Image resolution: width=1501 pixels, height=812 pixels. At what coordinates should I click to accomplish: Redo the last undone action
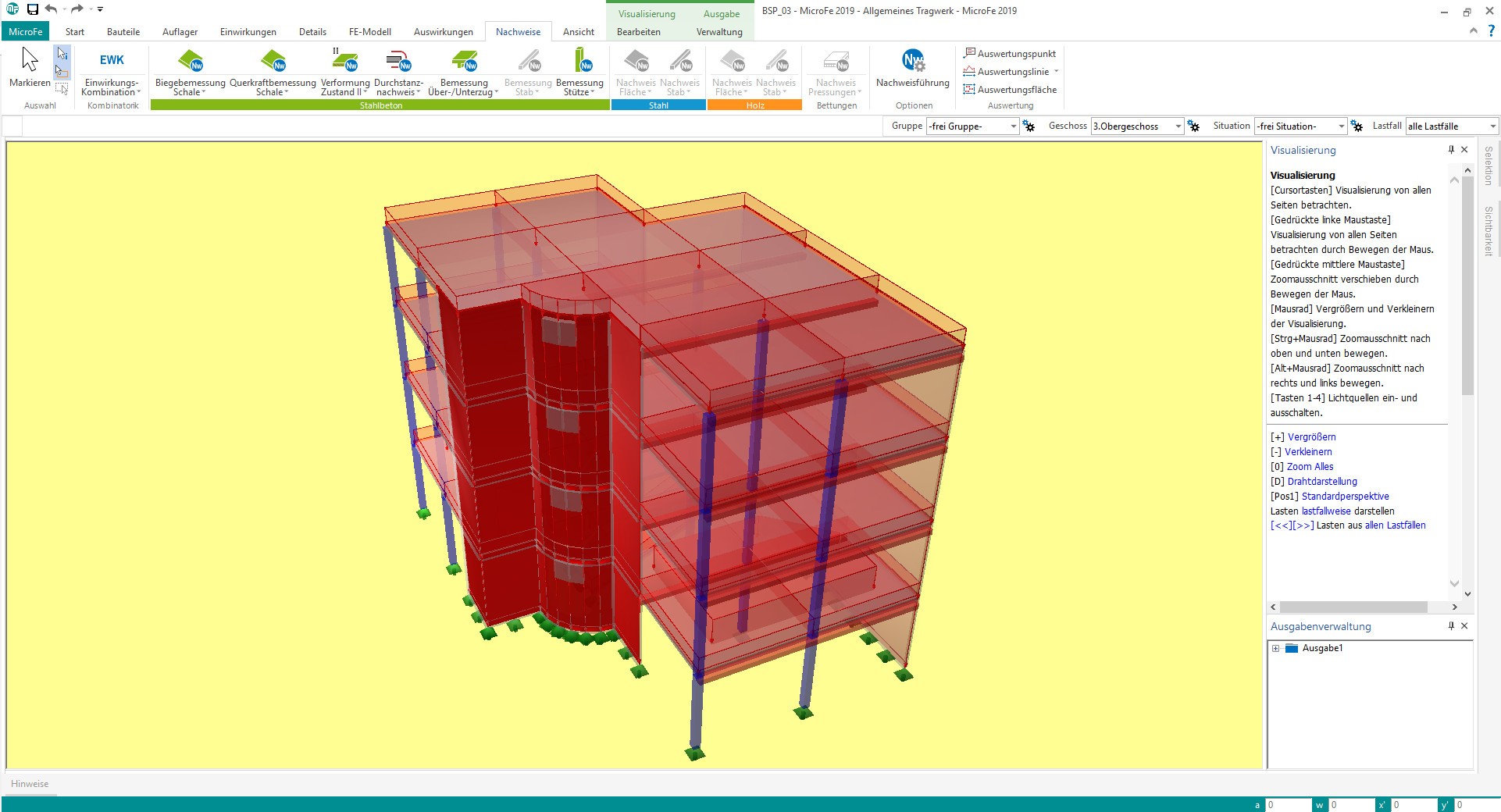click(77, 9)
